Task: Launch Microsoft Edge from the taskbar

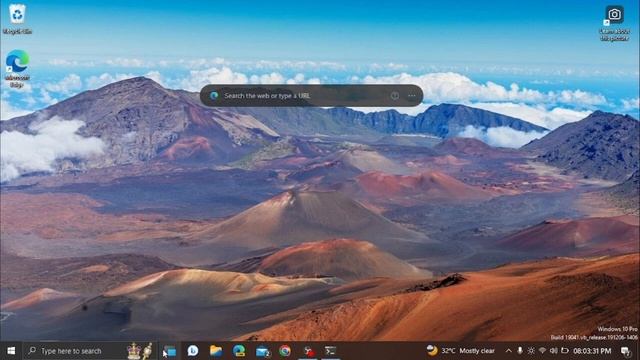Action: [239, 351]
